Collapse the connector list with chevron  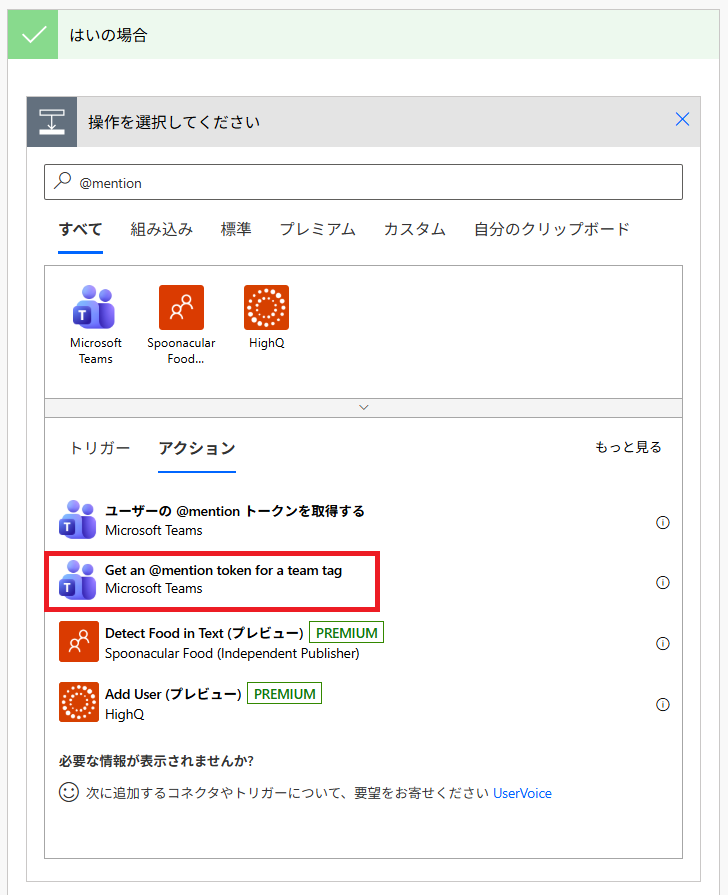(363, 407)
